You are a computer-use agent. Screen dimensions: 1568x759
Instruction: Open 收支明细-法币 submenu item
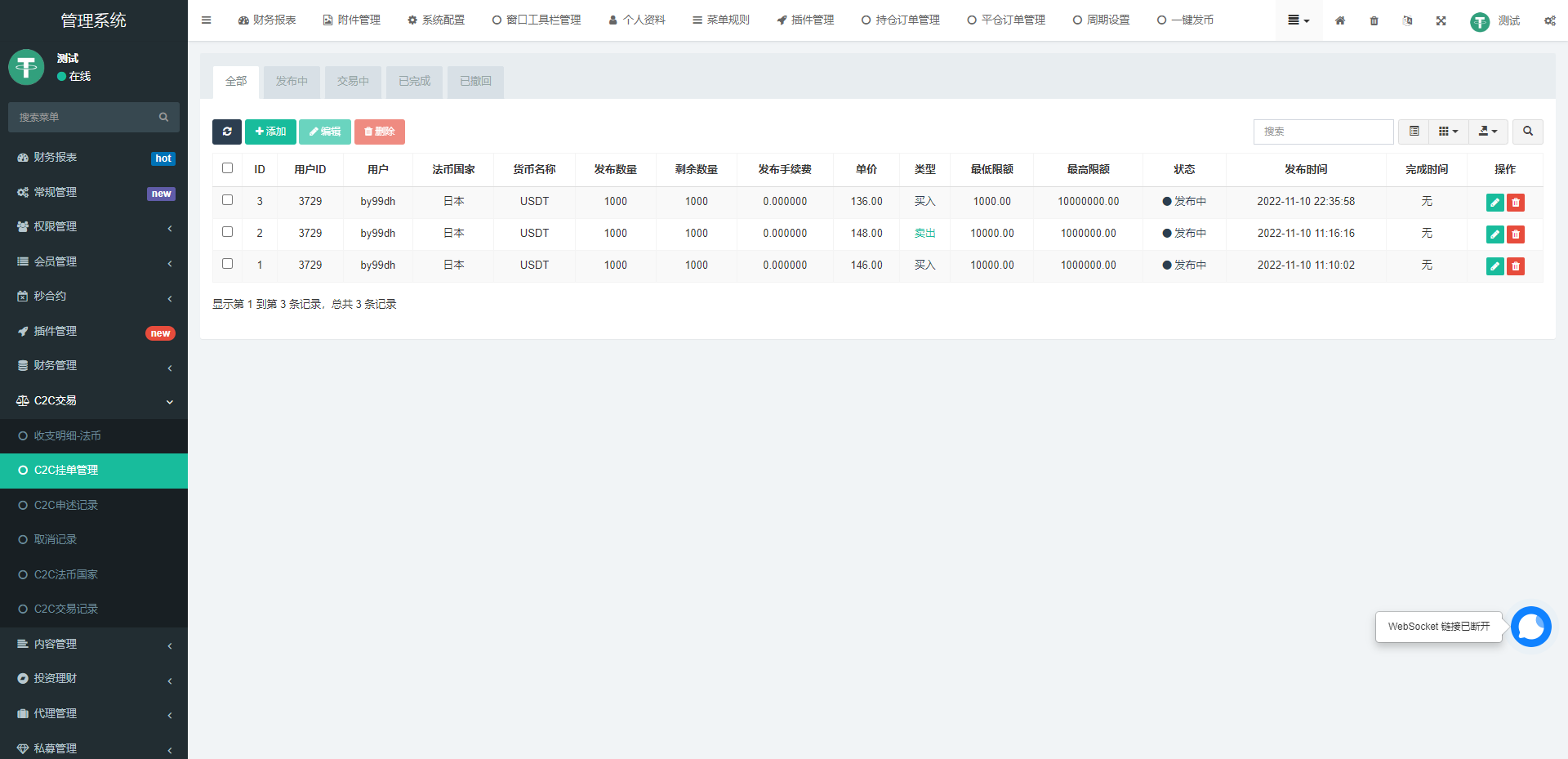click(94, 436)
